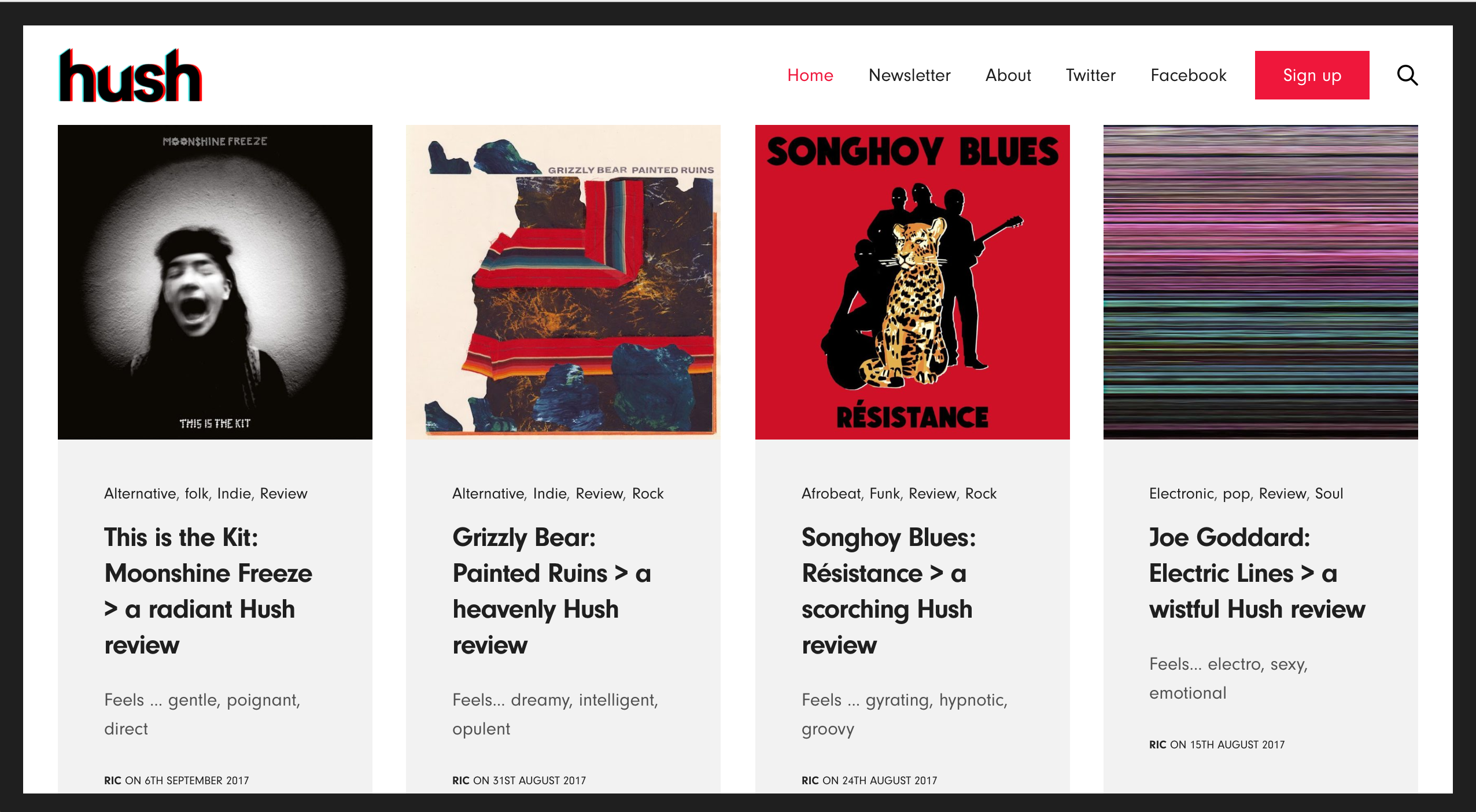The image size is (1476, 812).
Task: Select the Home menu item
Action: (810, 75)
